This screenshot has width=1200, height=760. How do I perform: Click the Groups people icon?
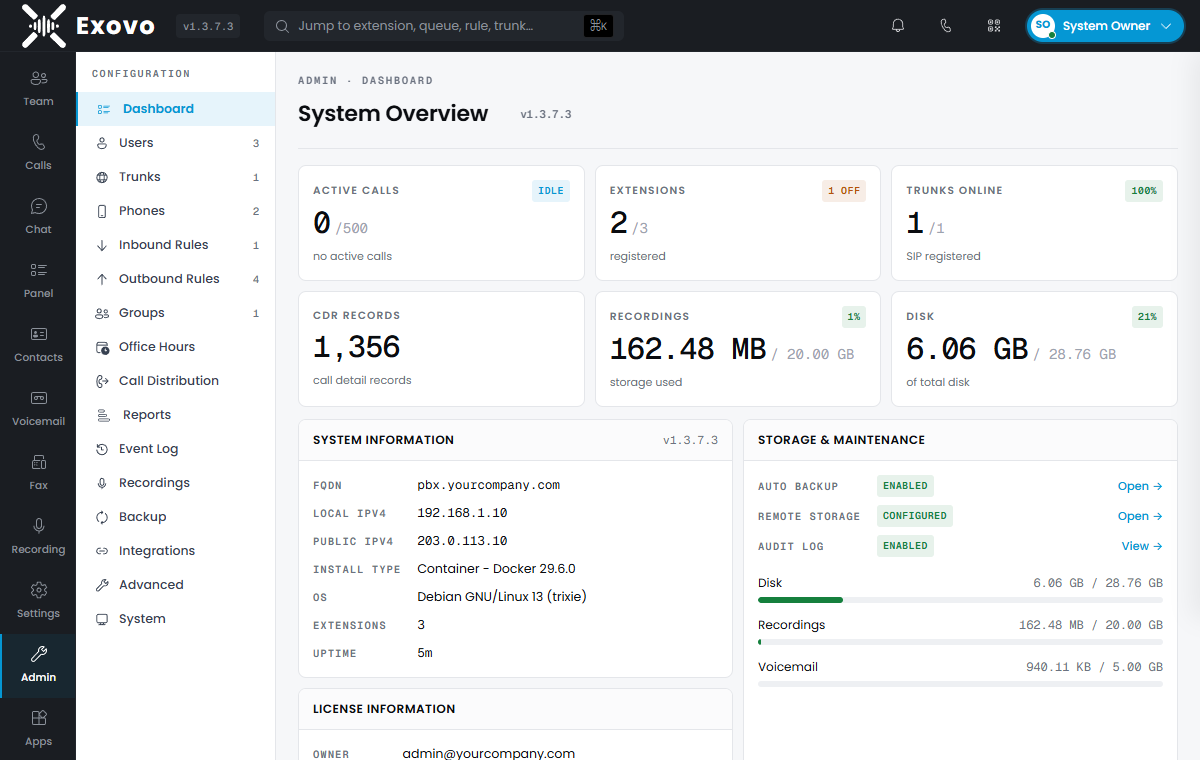click(x=102, y=313)
